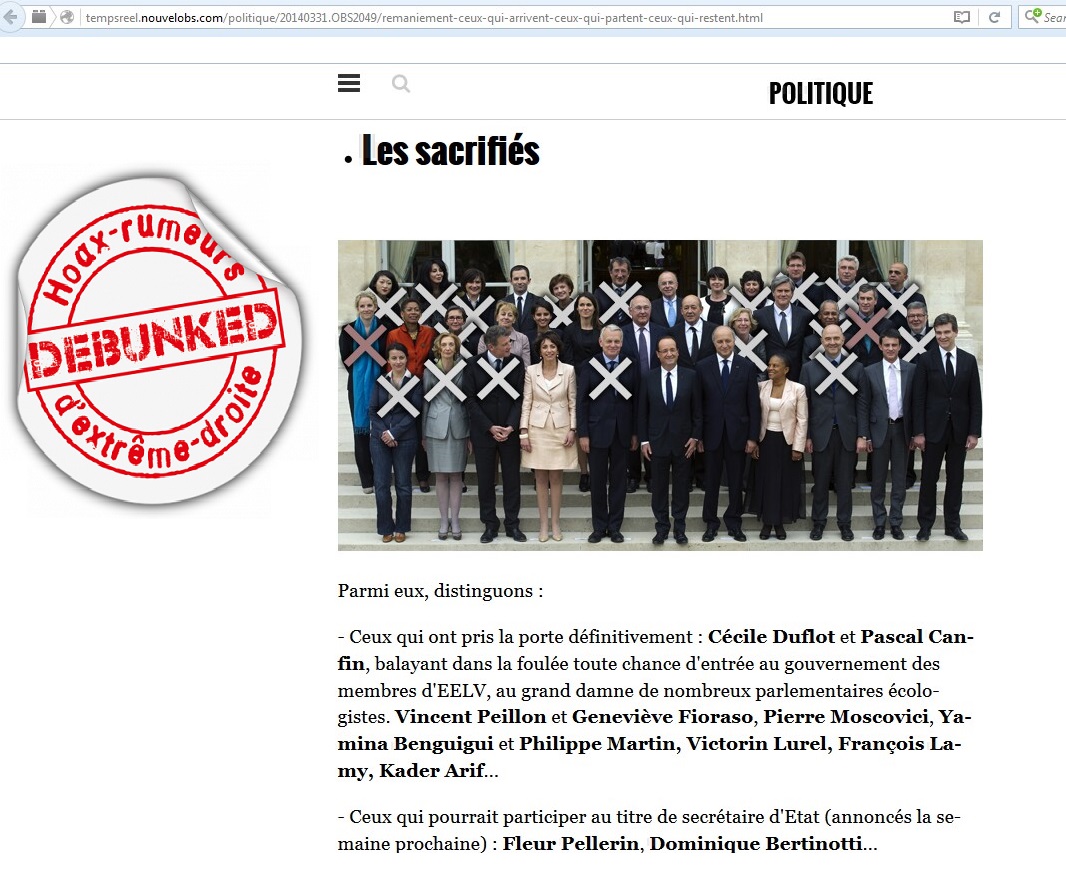This screenshot has height=880, width=1066.
Task: Click in the browser search box
Action: (1043, 17)
